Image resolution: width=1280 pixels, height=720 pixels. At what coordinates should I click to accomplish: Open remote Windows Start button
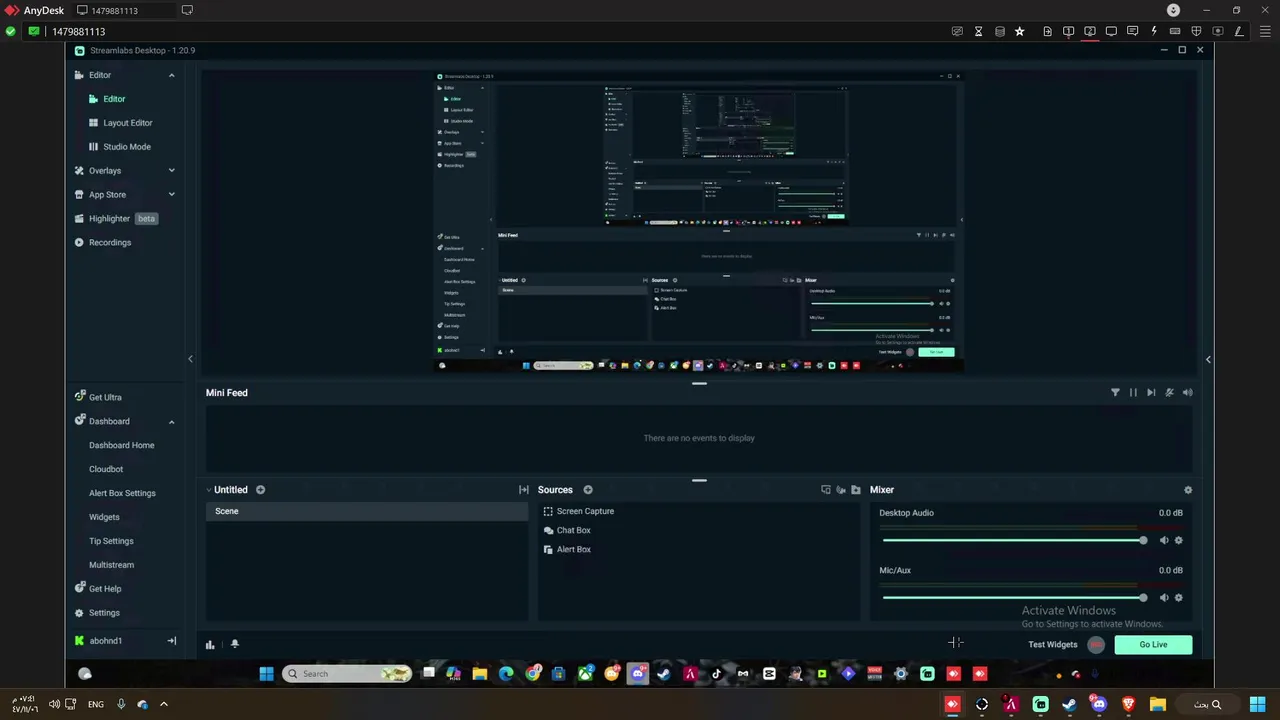266,674
